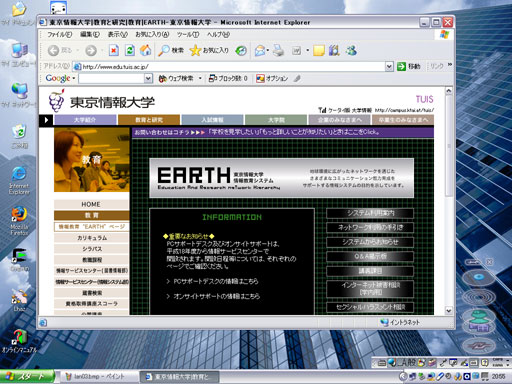Viewport: 512px width, 384px height.
Task: Open the Help (ヘルプ) menu
Action: coord(218,34)
